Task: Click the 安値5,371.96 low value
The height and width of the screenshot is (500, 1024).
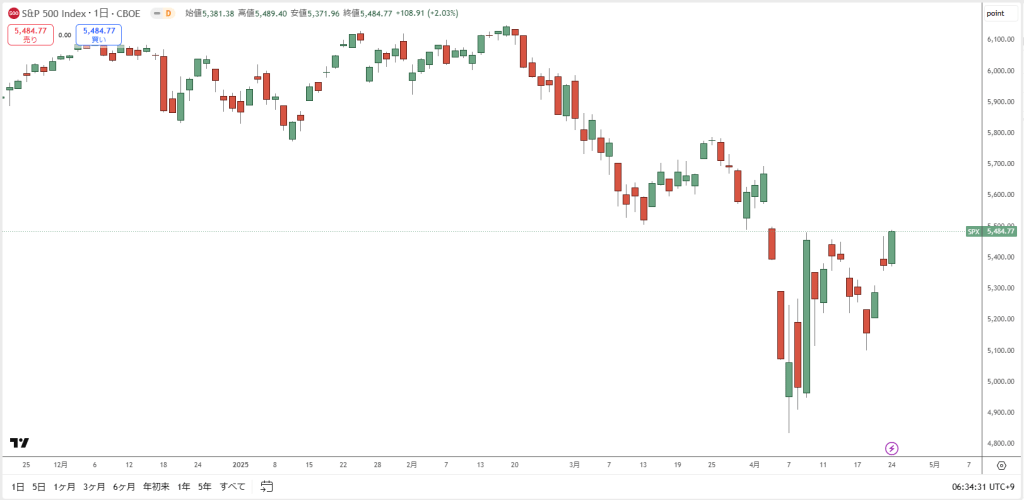Action: 315,13
